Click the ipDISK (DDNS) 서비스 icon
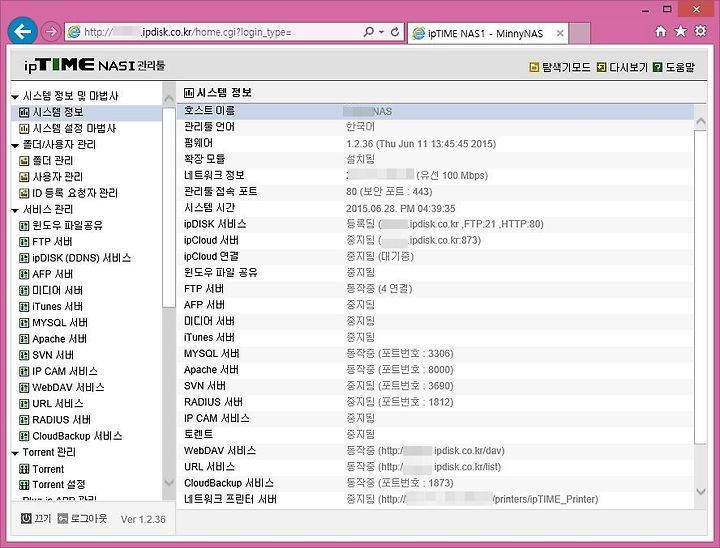Image resolution: width=720 pixels, height=548 pixels. point(24,258)
